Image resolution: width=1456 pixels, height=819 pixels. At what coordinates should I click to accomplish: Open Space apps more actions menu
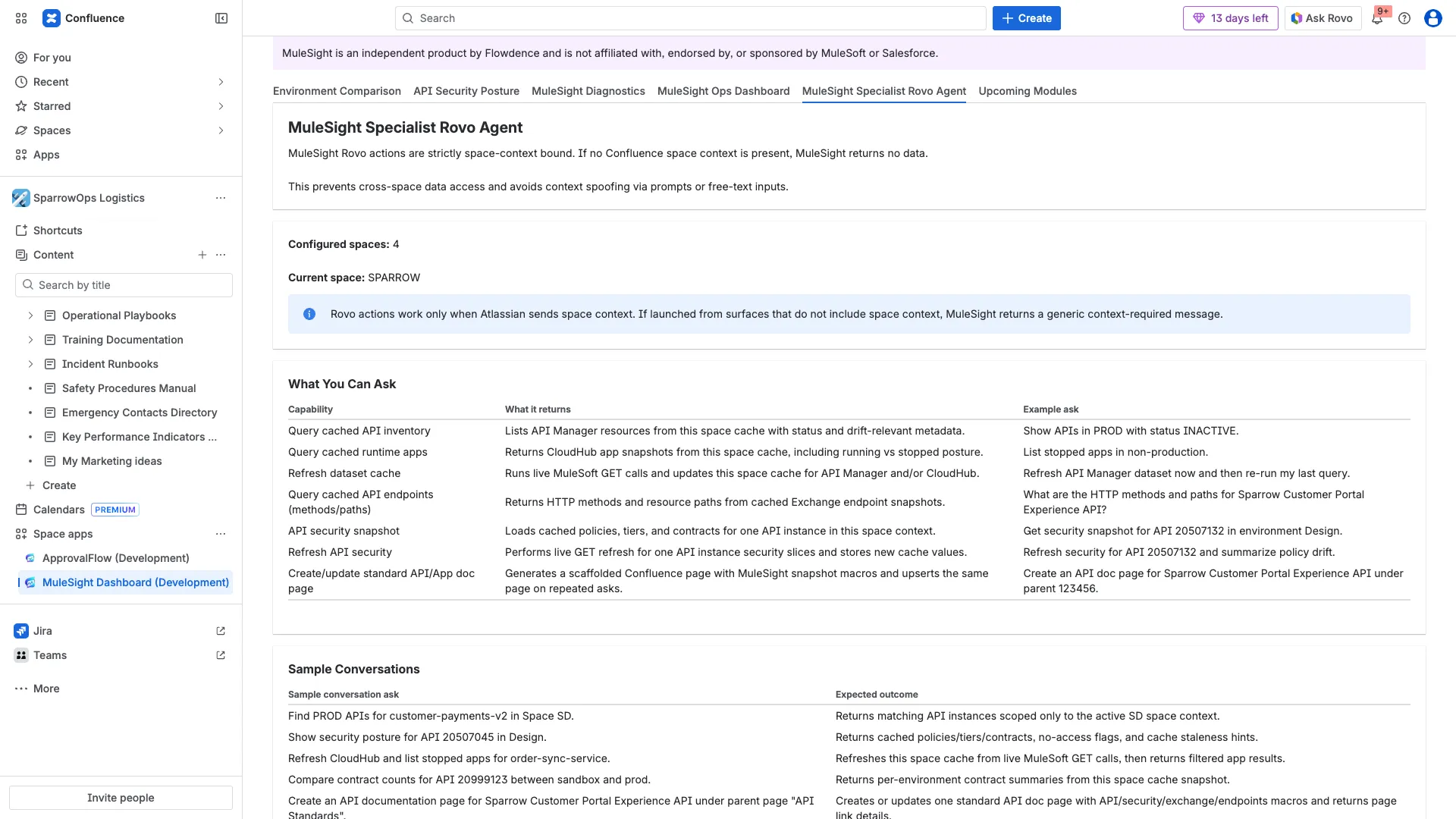tap(221, 534)
